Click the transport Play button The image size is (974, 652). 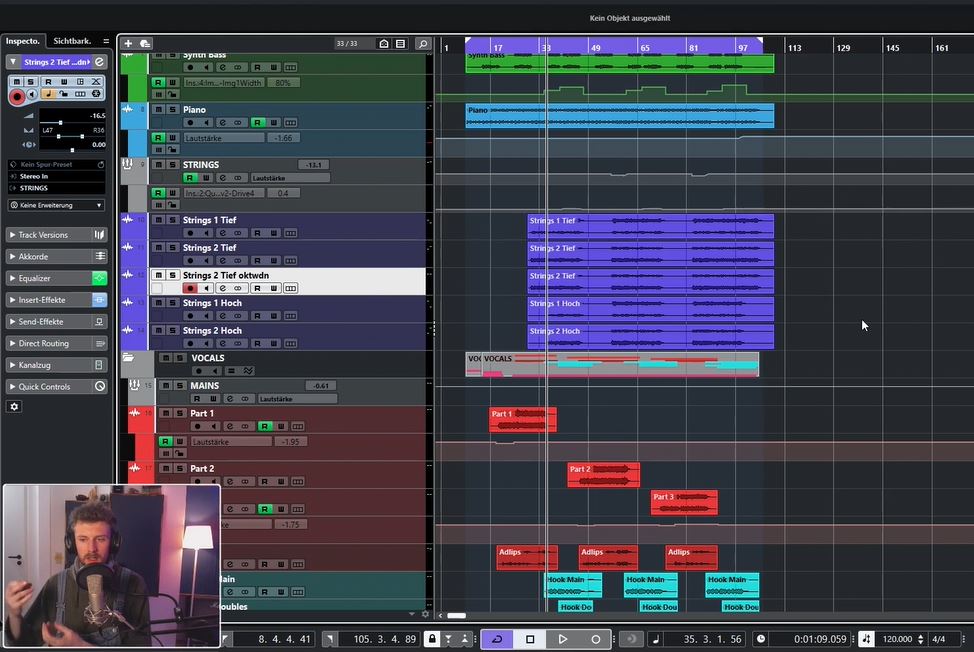tap(562, 639)
